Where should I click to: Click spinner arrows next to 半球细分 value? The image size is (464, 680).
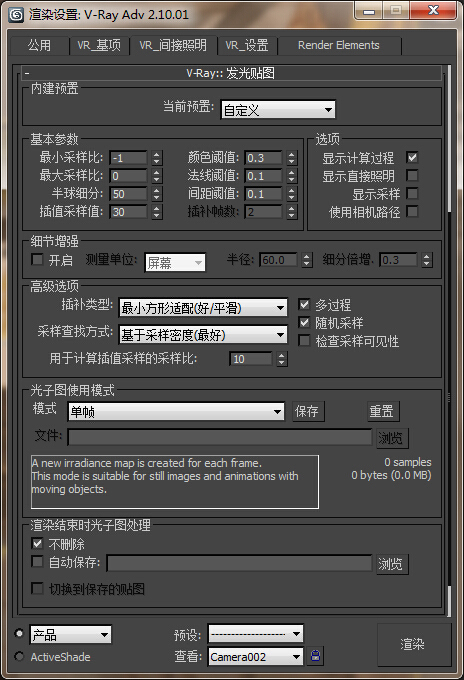tap(157, 194)
